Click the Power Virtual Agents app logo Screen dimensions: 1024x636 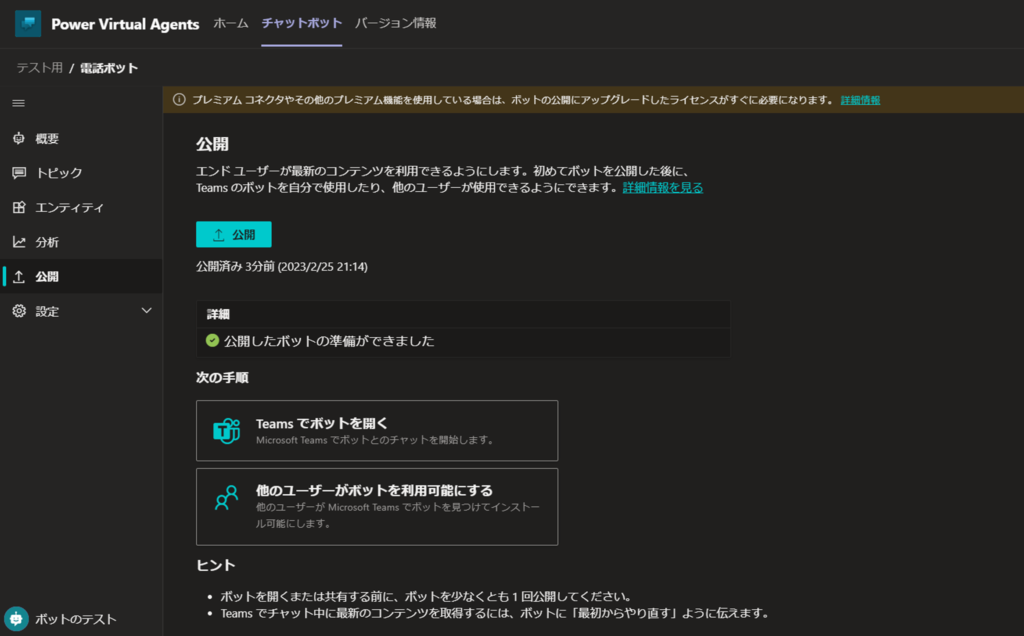pyautogui.click(x=28, y=24)
